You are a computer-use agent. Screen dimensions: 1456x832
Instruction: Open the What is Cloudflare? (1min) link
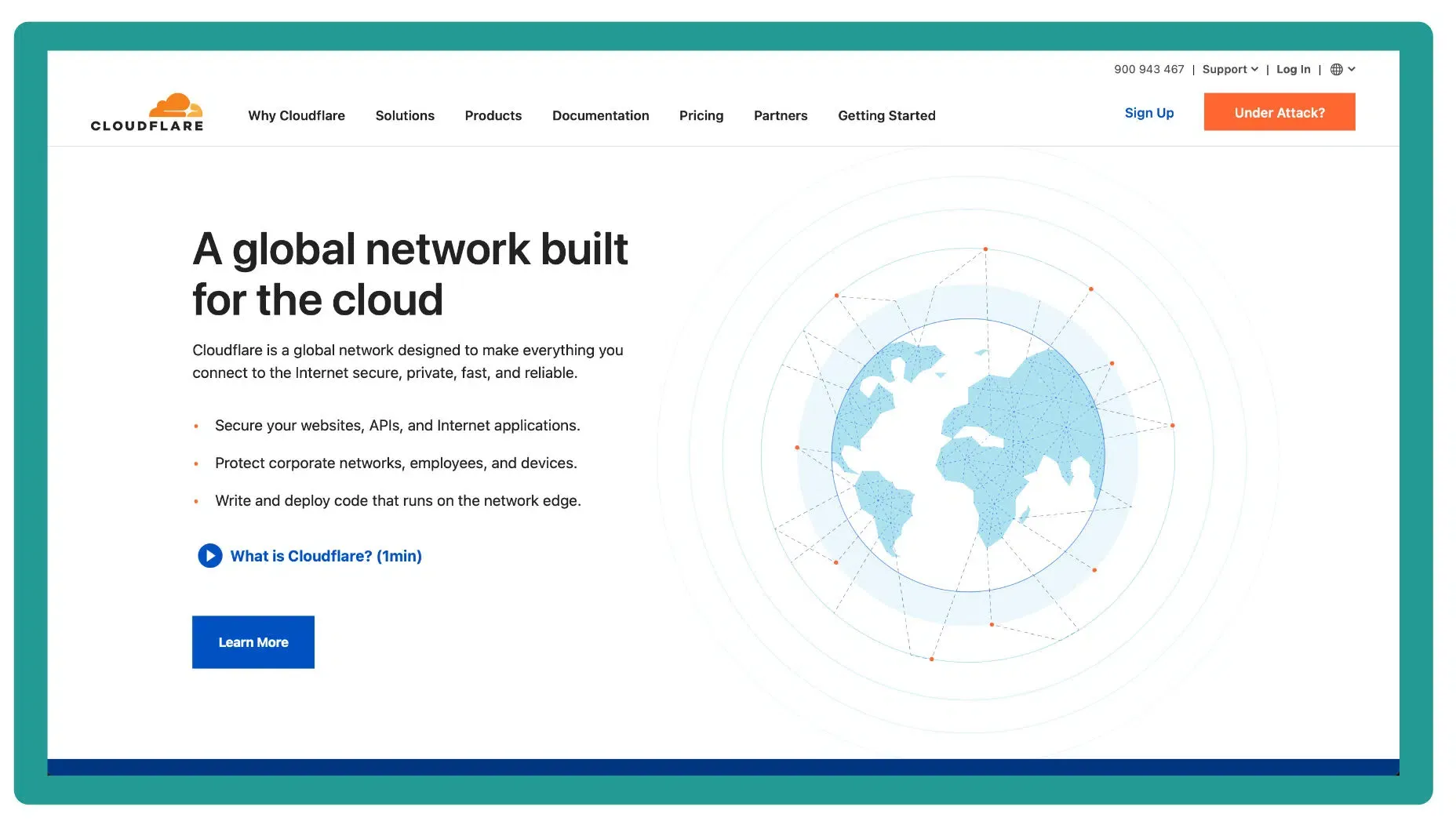(x=326, y=556)
